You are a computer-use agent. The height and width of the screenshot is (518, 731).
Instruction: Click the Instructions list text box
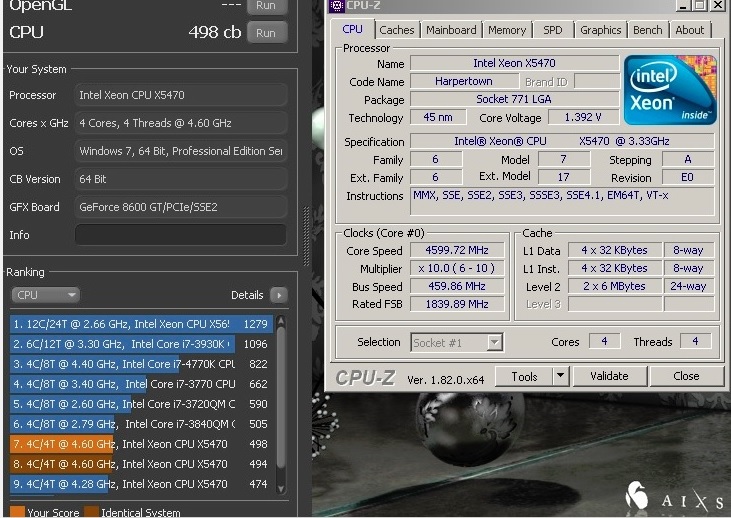(x=562, y=201)
